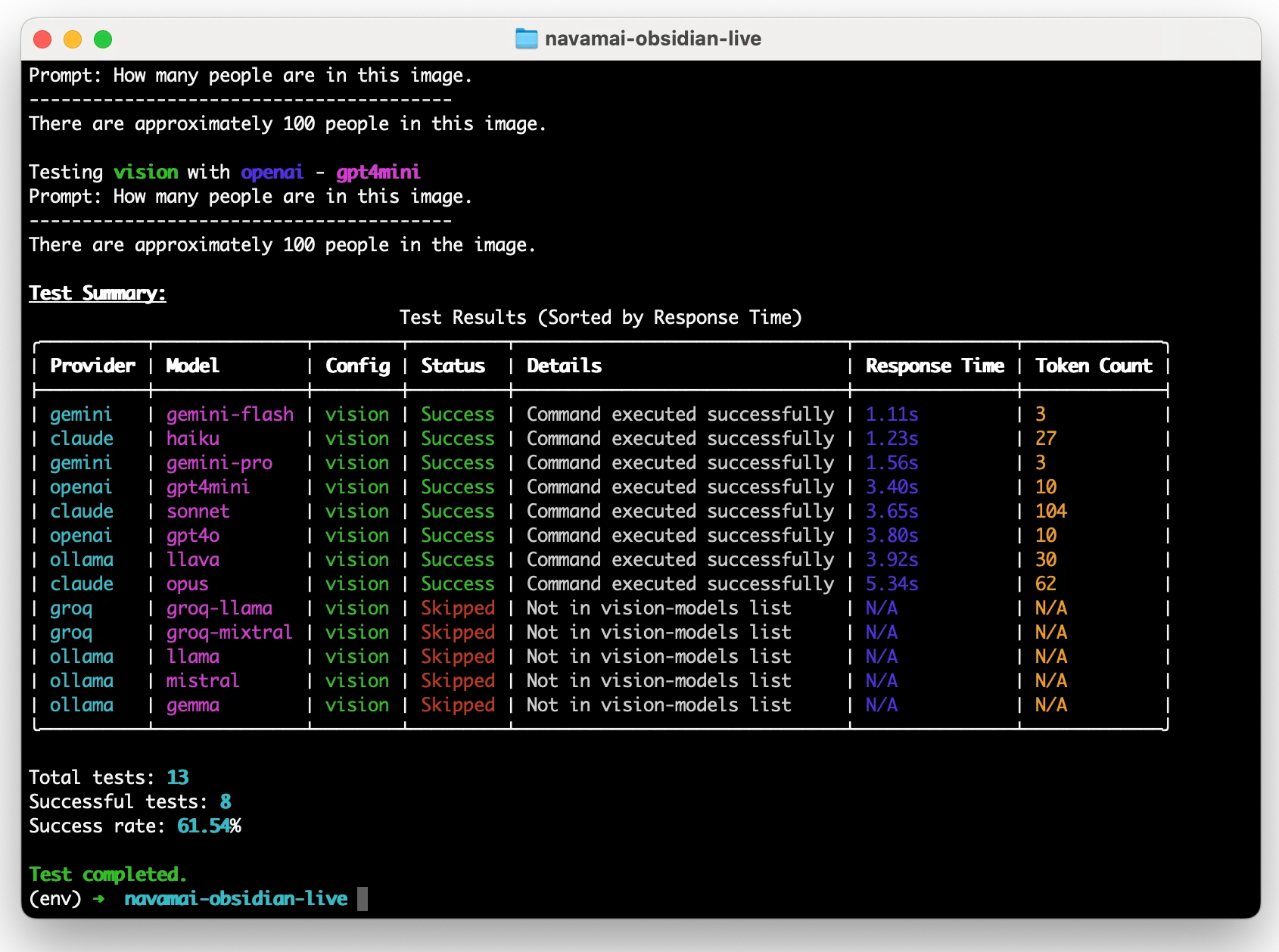The height and width of the screenshot is (952, 1279).
Task: Click the ollama provider in llava row
Action: point(82,559)
